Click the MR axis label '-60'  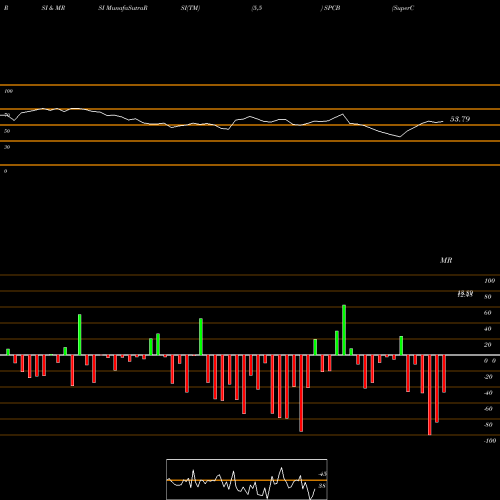488,409
